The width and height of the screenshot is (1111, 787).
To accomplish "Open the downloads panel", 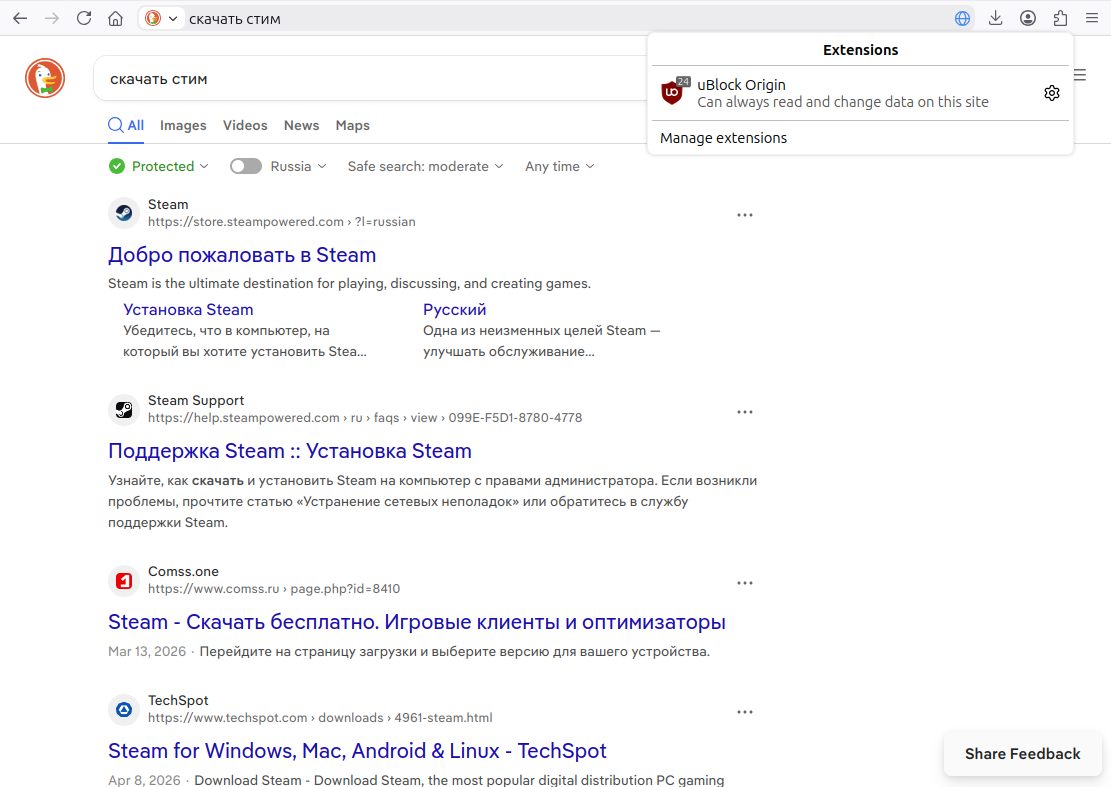I will coord(996,18).
